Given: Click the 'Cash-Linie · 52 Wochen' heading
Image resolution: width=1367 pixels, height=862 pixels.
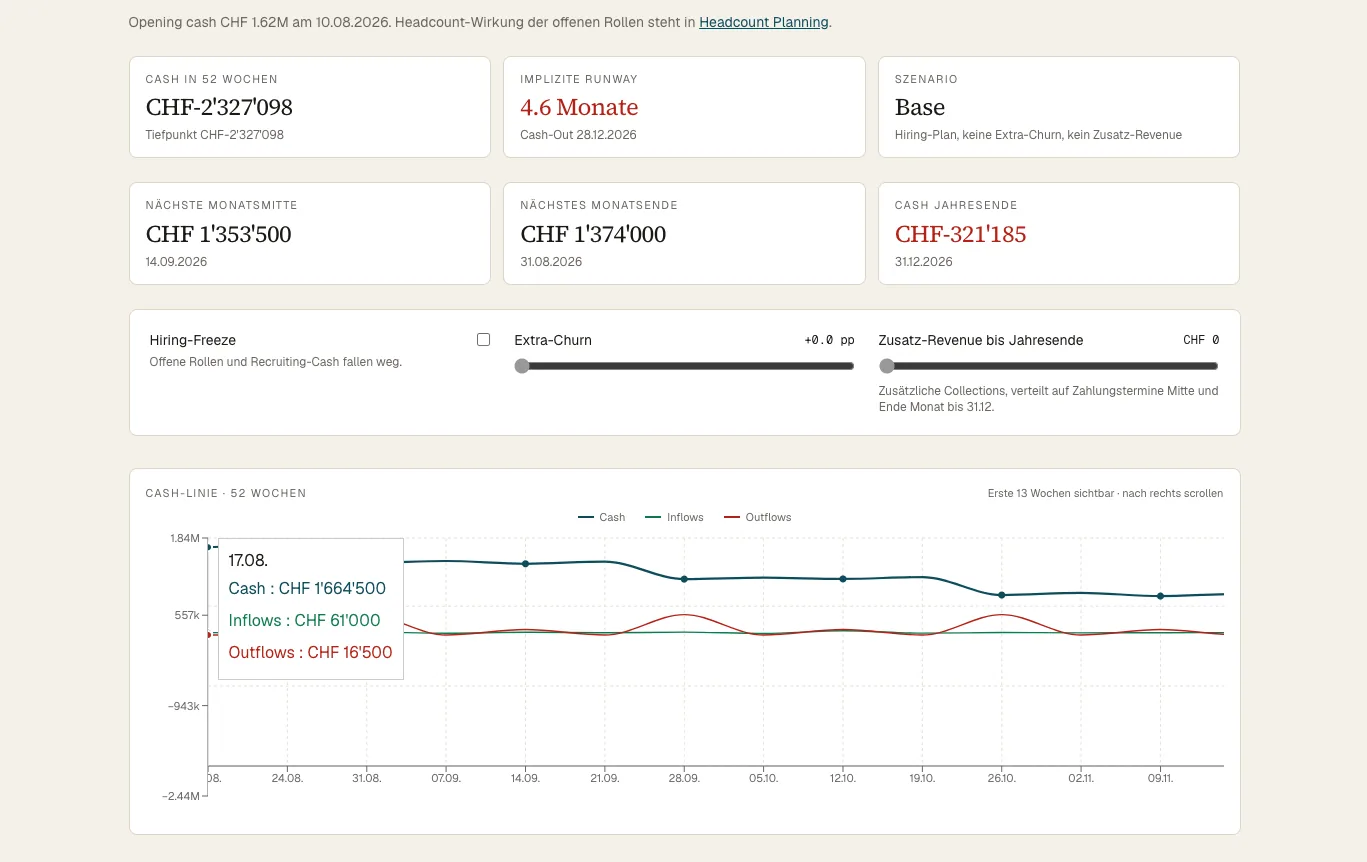Looking at the screenshot, I should click(x=226, y=493).
